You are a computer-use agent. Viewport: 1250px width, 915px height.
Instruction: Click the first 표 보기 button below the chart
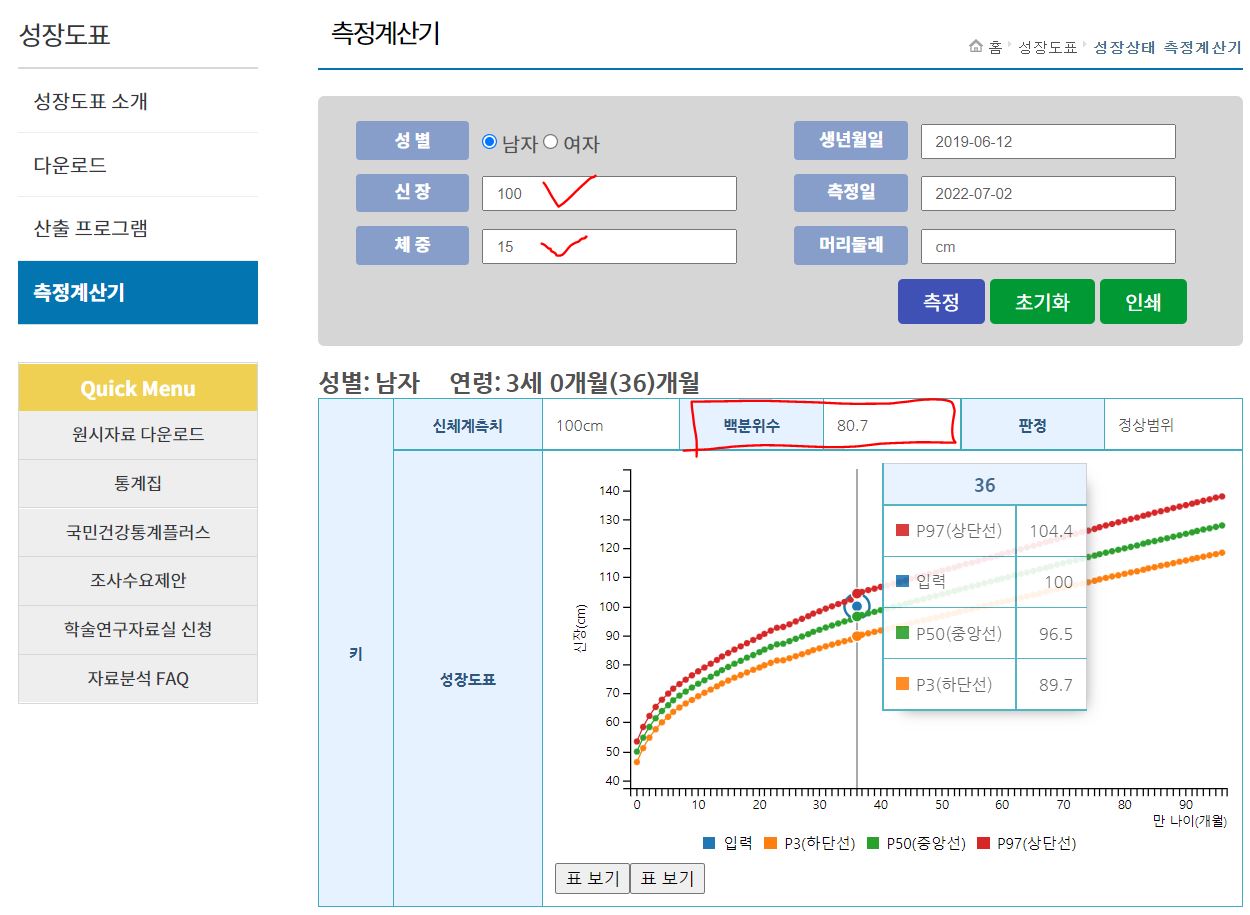pyautogui.click(x=591, y=878)
